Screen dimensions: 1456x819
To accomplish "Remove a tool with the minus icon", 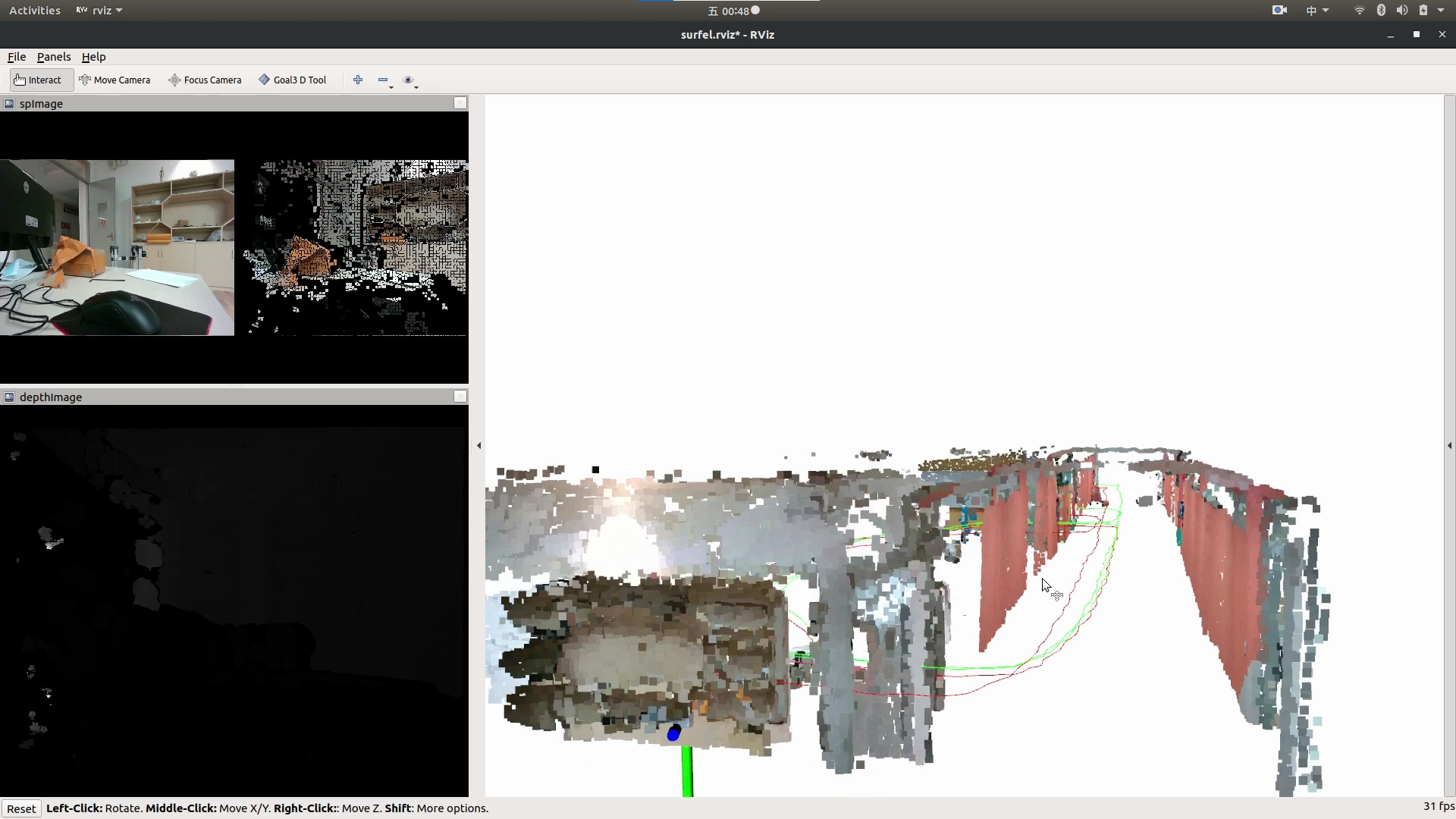I will click(x=382, y=79).
